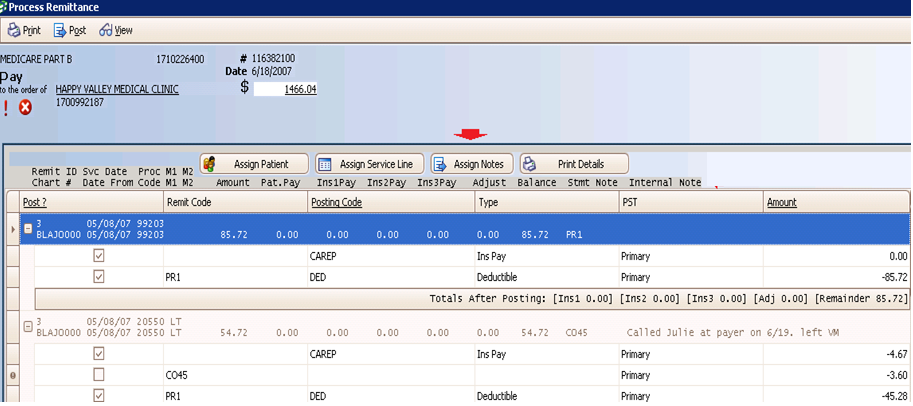This screenshot has height=406, width=913.
Task: Collapse the 99203 service line row
Action: (27, 230)
